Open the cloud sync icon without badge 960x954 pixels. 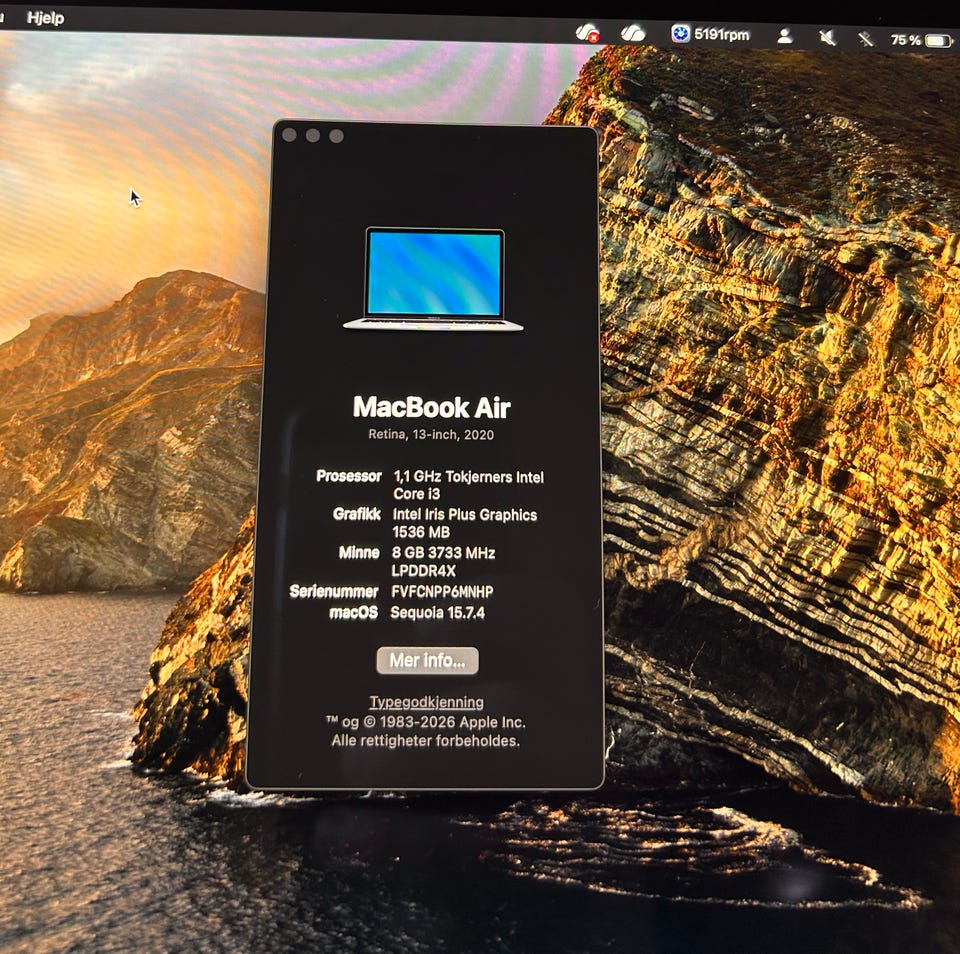tap(633, 33)
